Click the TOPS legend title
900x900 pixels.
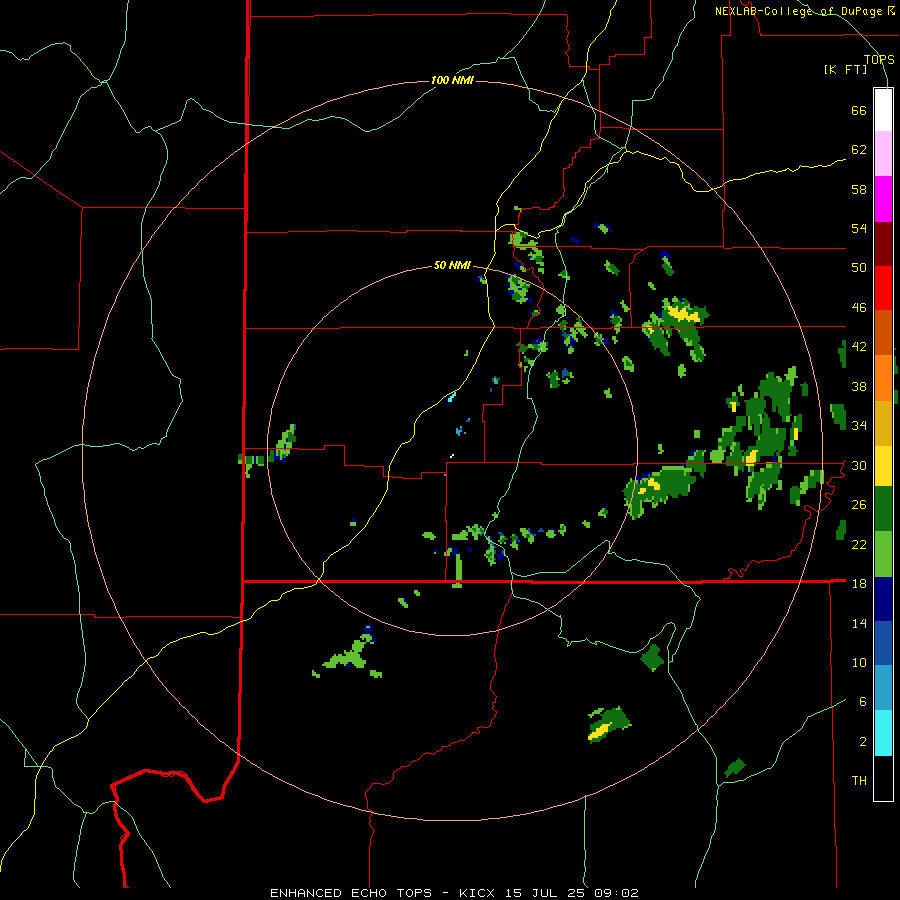879,60
